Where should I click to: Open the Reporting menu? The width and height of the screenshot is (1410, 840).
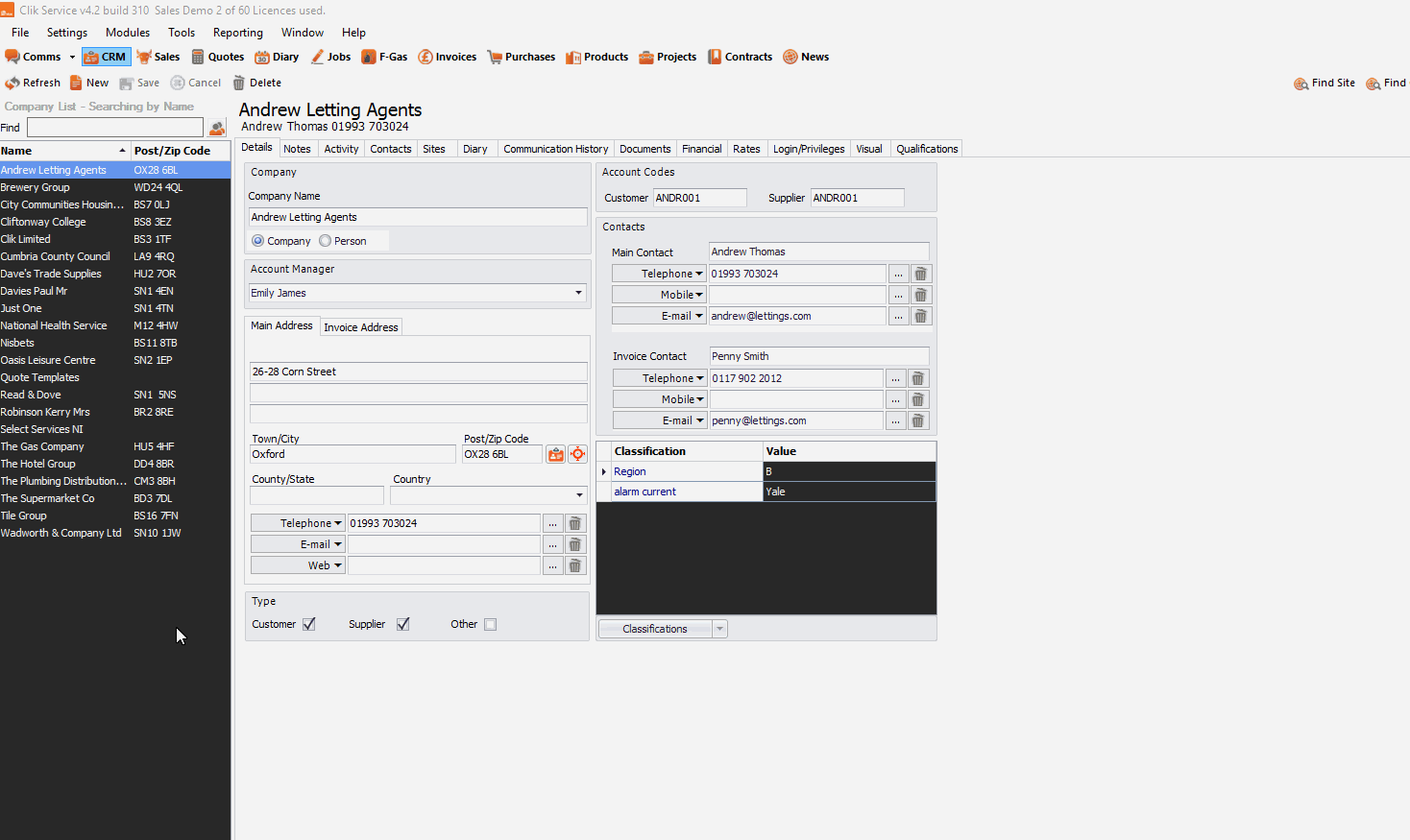(x=238, y=33)
